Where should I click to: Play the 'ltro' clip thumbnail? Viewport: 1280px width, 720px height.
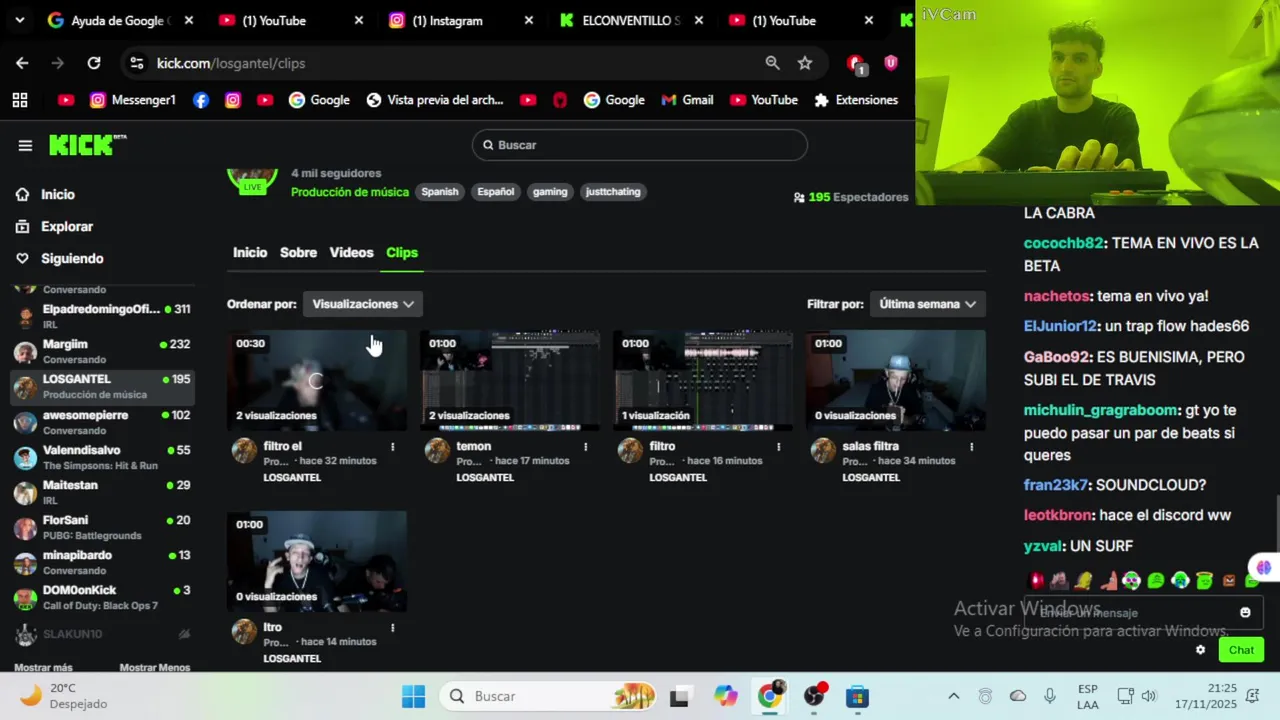(x=317, y=561)
